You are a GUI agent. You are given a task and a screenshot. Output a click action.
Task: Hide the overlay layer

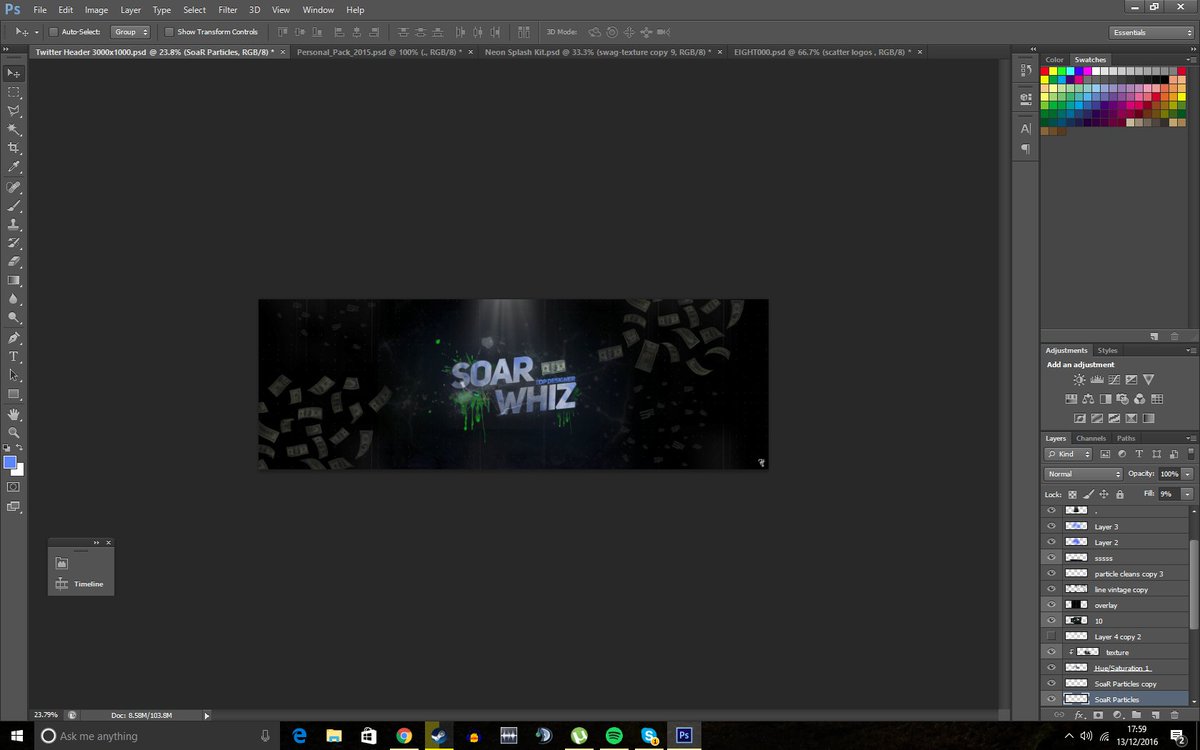point(1051,604)
